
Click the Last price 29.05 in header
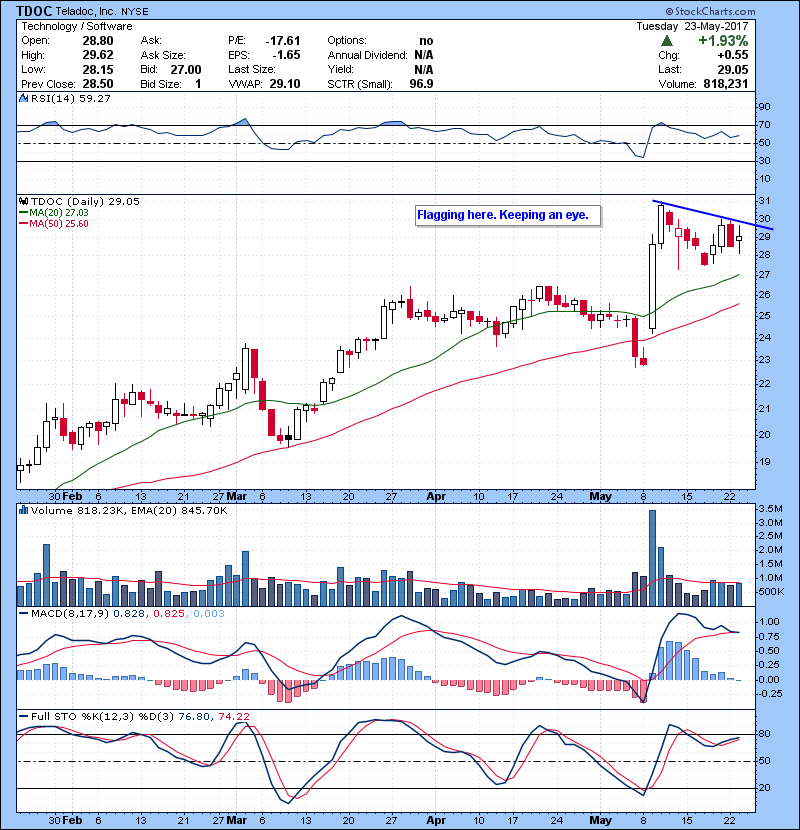pyautogui.click(x=733, y=69)
